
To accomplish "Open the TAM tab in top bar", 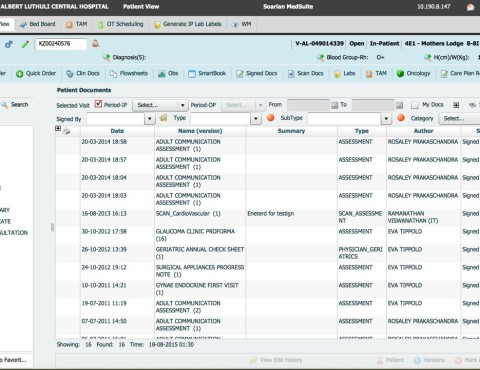I will 77,24.
